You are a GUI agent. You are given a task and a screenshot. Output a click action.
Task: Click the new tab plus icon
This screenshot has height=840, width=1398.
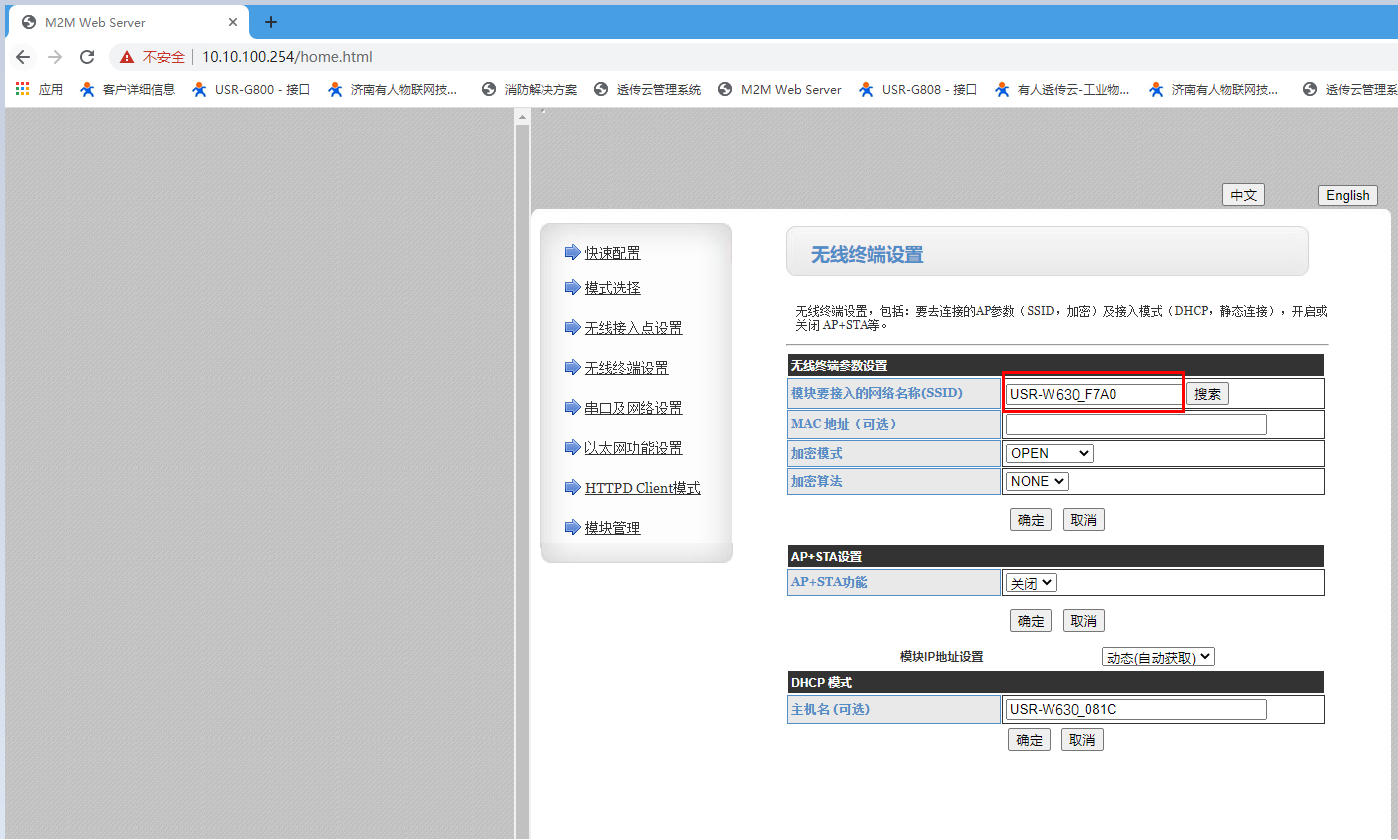tap(270, 22)
